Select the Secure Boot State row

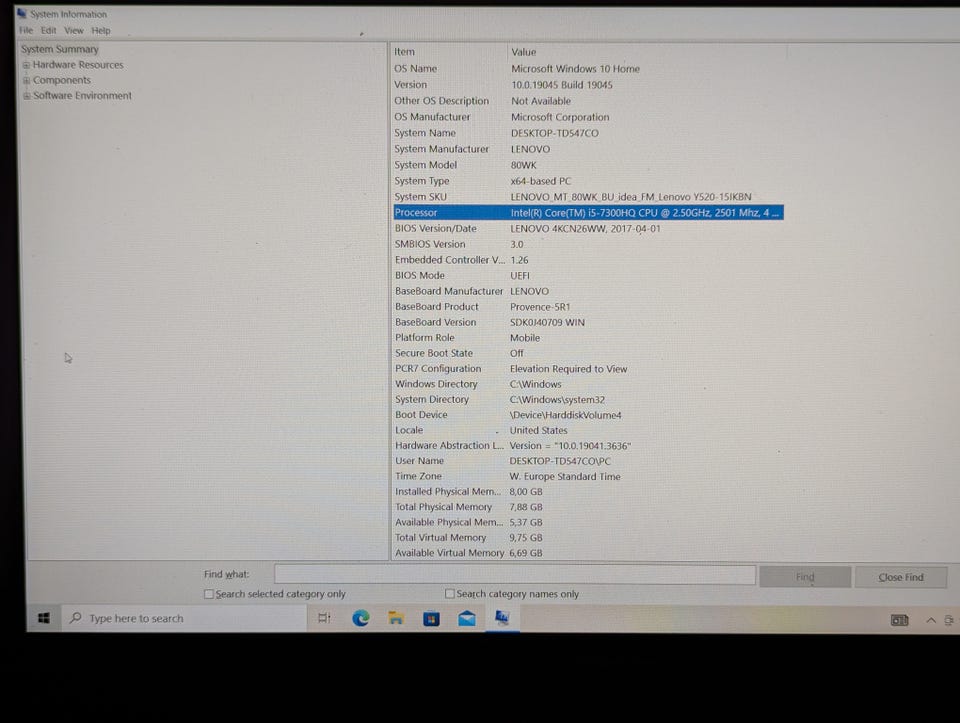click(588, 353)
